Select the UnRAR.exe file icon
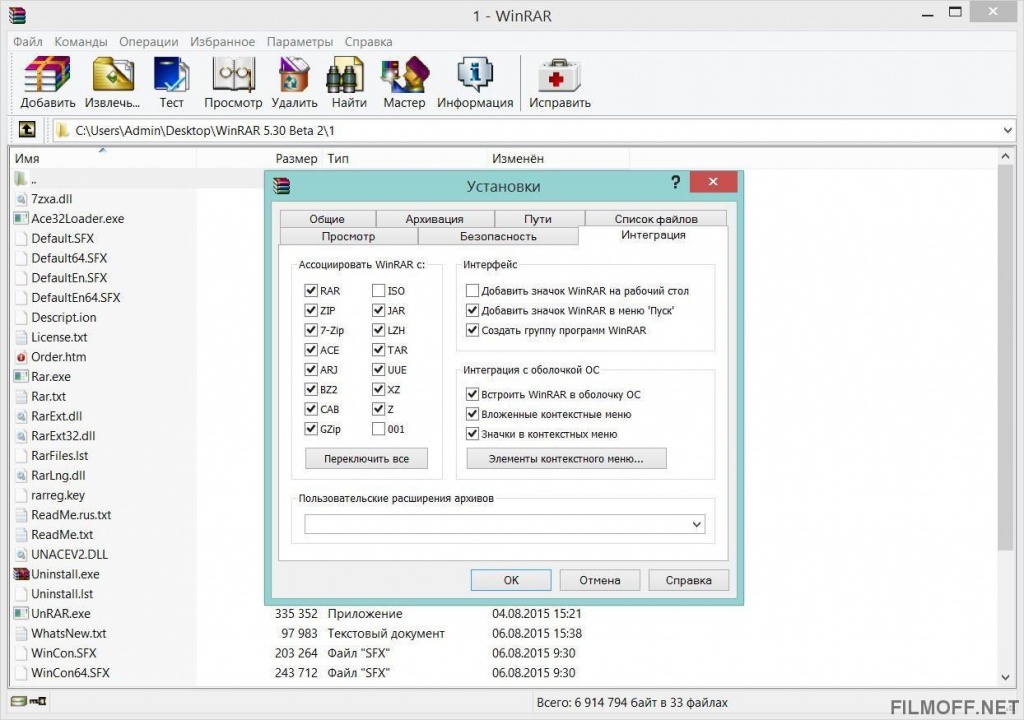This screenshot has width=1024, height=720. coord(22,614)
